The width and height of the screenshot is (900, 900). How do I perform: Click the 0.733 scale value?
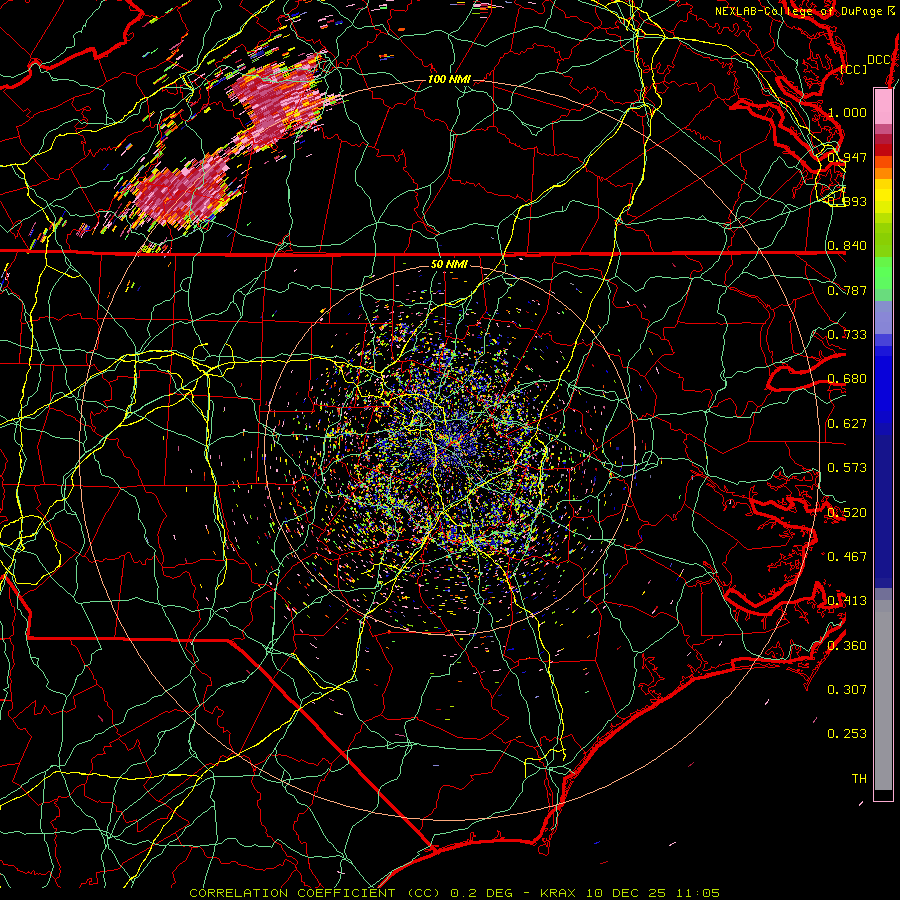[x=847, y=335]
